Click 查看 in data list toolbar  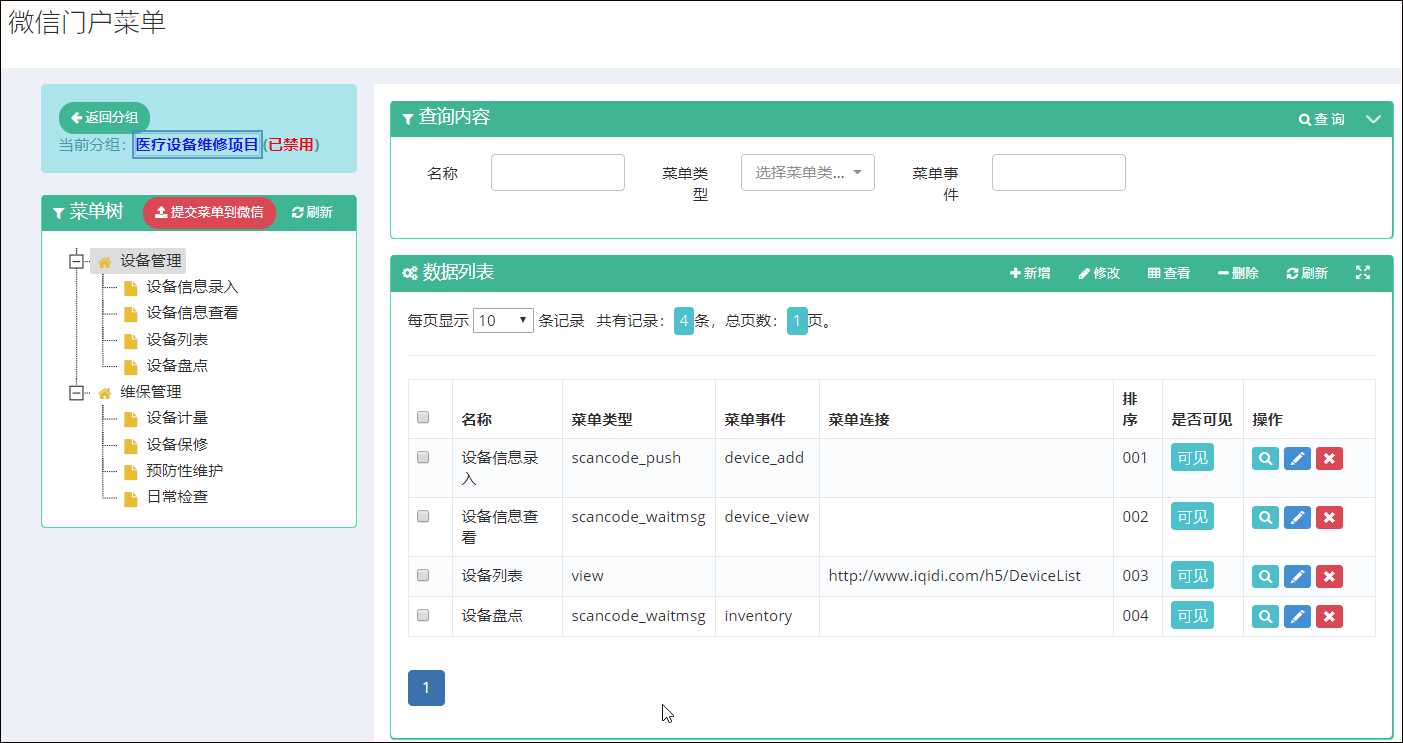click(x=1168, y=273)
